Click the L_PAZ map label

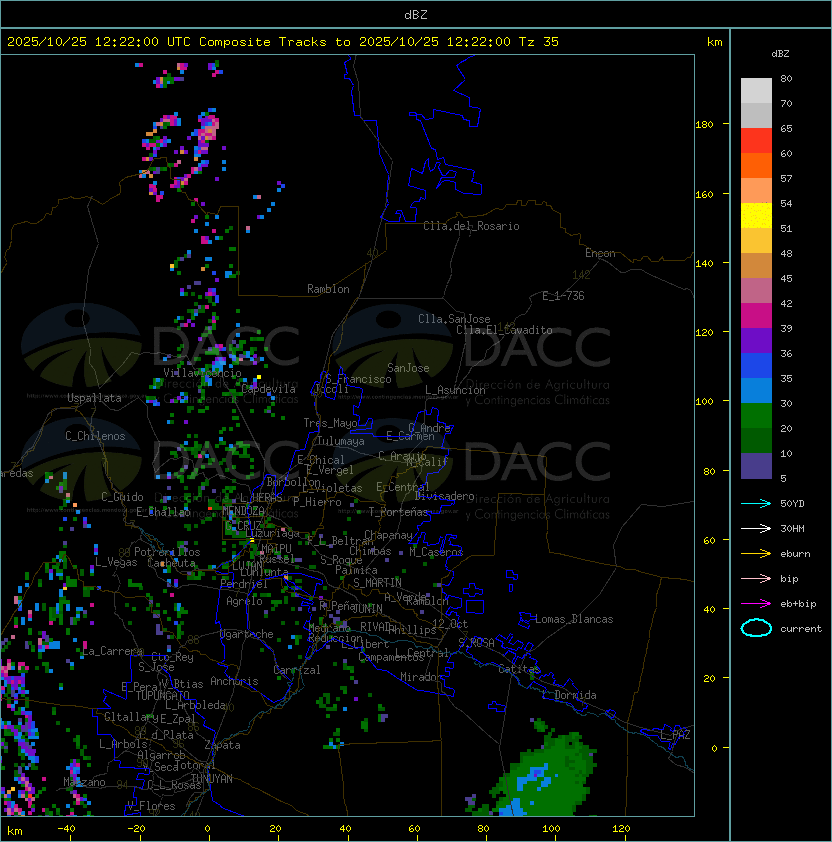tap(675, 735)
